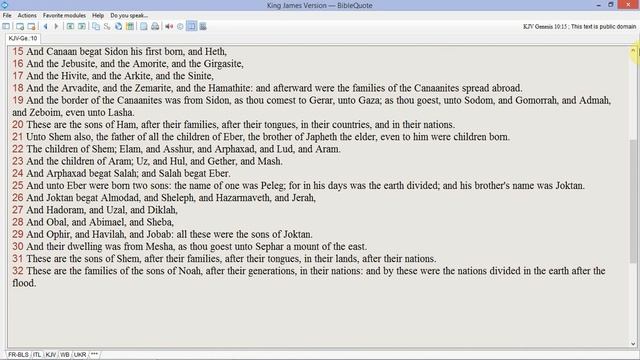The height and width of the screenshot is (360, 640).
Task: Click verse number 26
Action: [x=18, y=198]
